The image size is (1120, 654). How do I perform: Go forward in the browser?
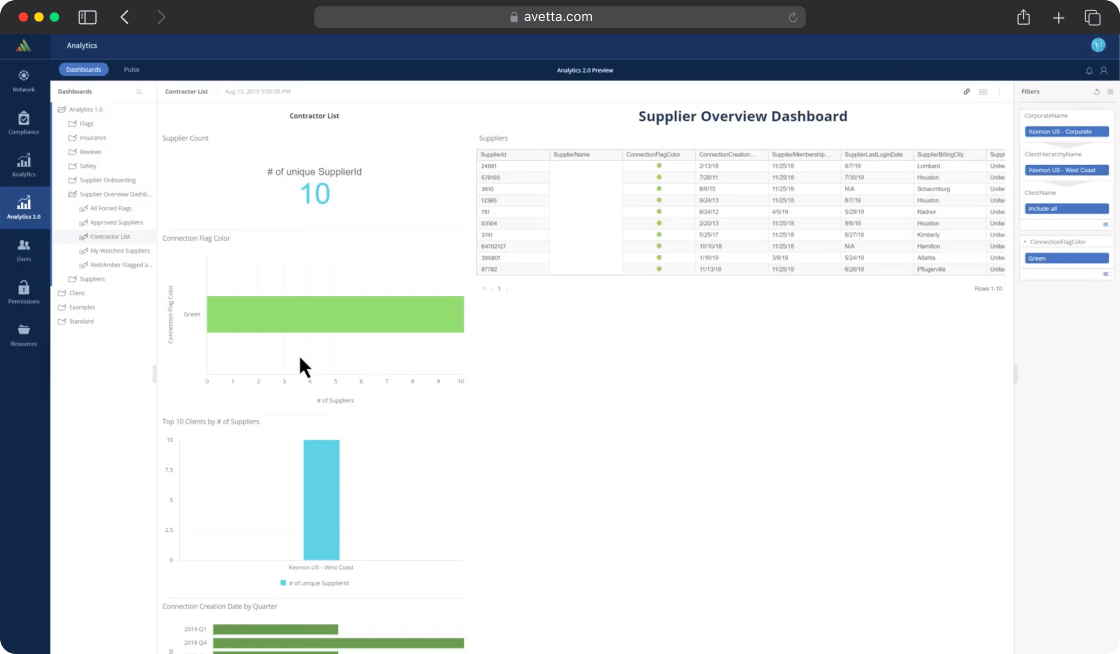pyautogui.click(x=161, y=17)
